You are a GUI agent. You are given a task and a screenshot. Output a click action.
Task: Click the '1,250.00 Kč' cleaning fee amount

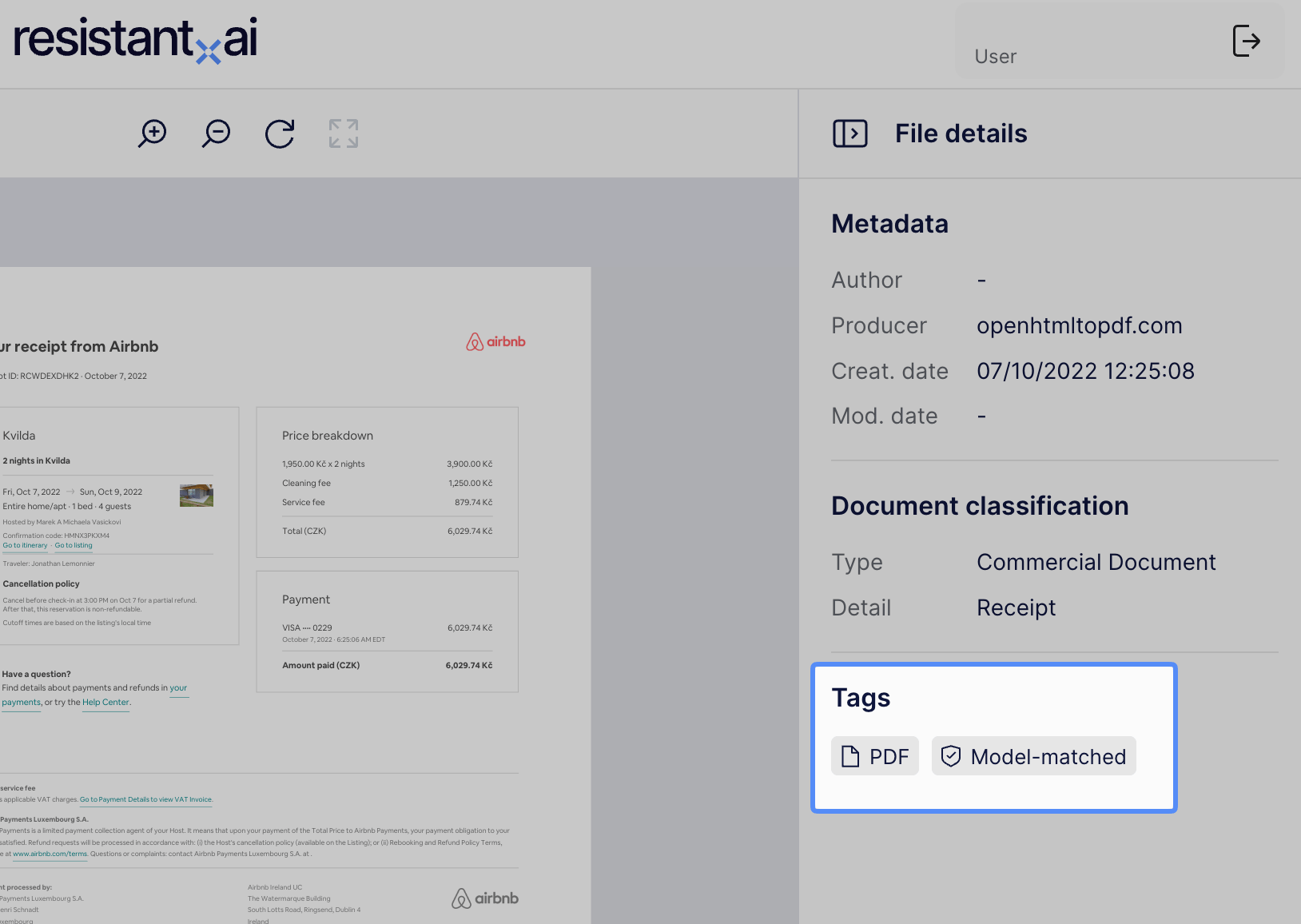(x=470, y=483)
